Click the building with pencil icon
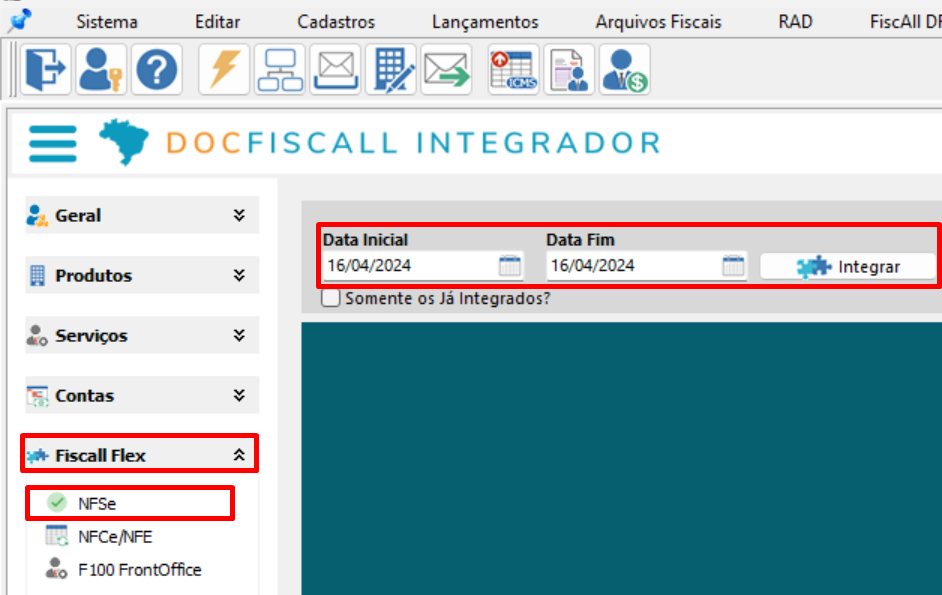Image resolution: width=942 pixels, height=595 pixels. click(391, 69)
